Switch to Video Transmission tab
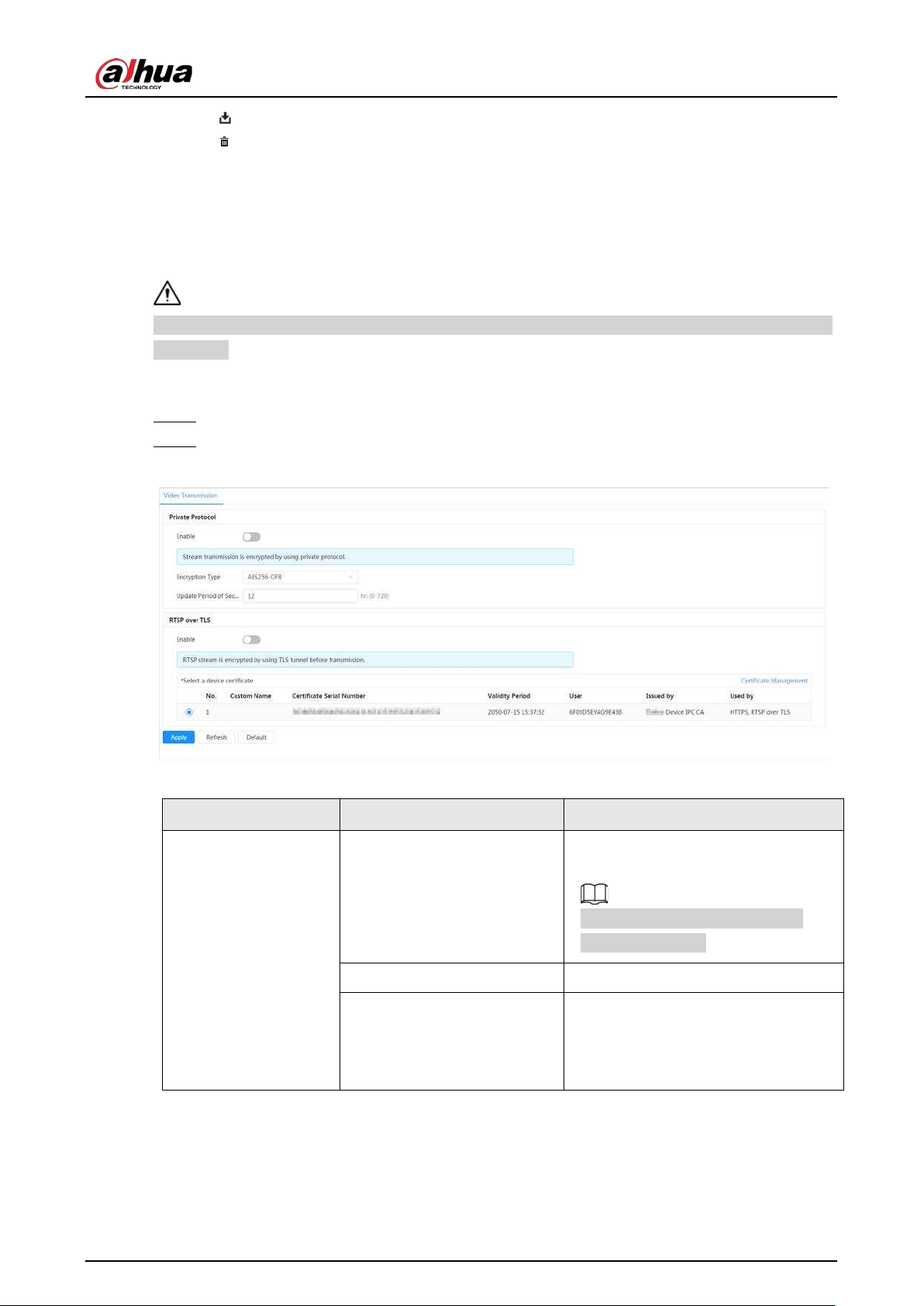This screenshot has height=1306, width=924. (191, 495)
